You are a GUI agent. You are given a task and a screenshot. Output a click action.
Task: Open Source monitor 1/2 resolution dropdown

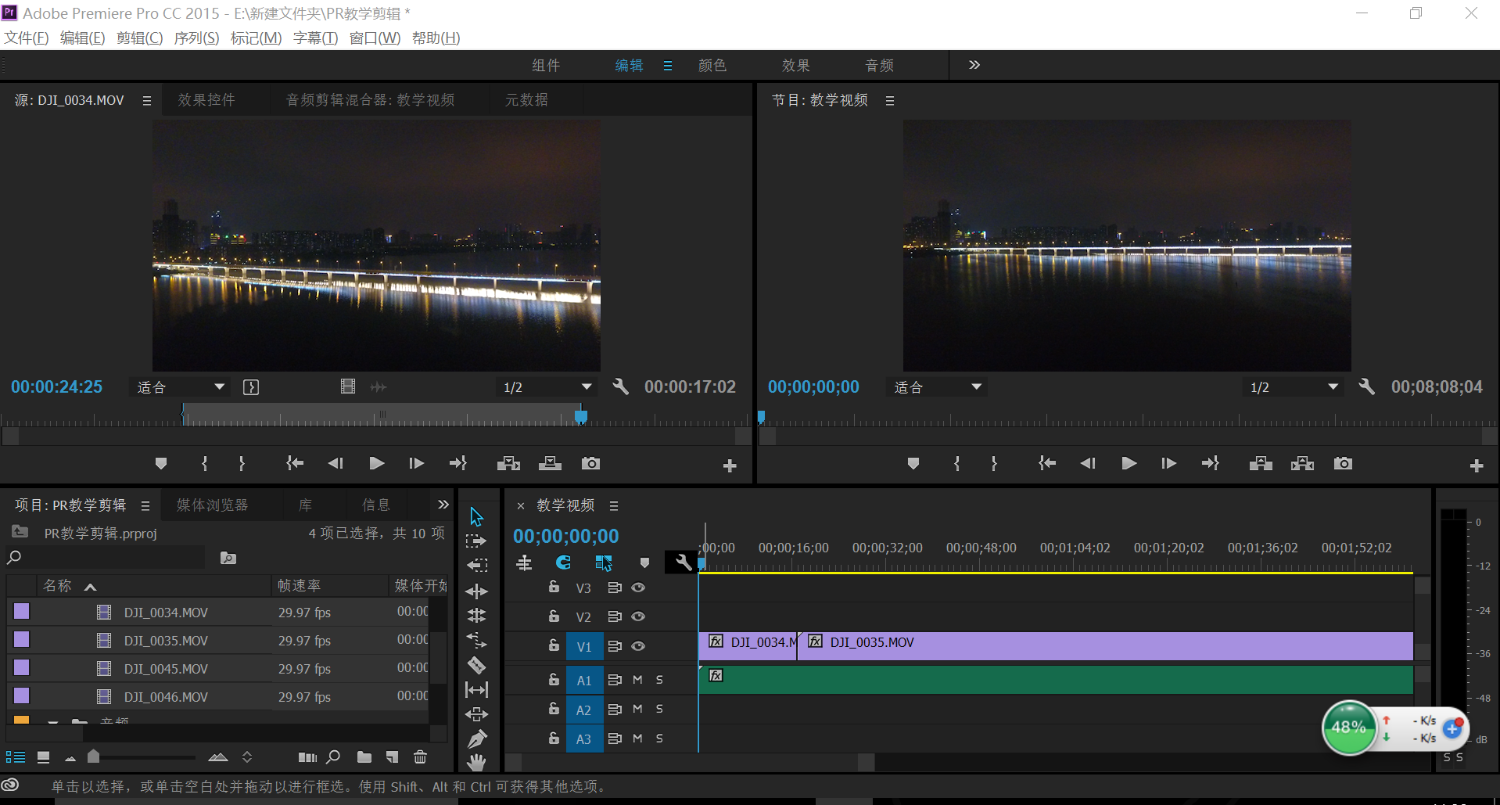tap(547, 387)
